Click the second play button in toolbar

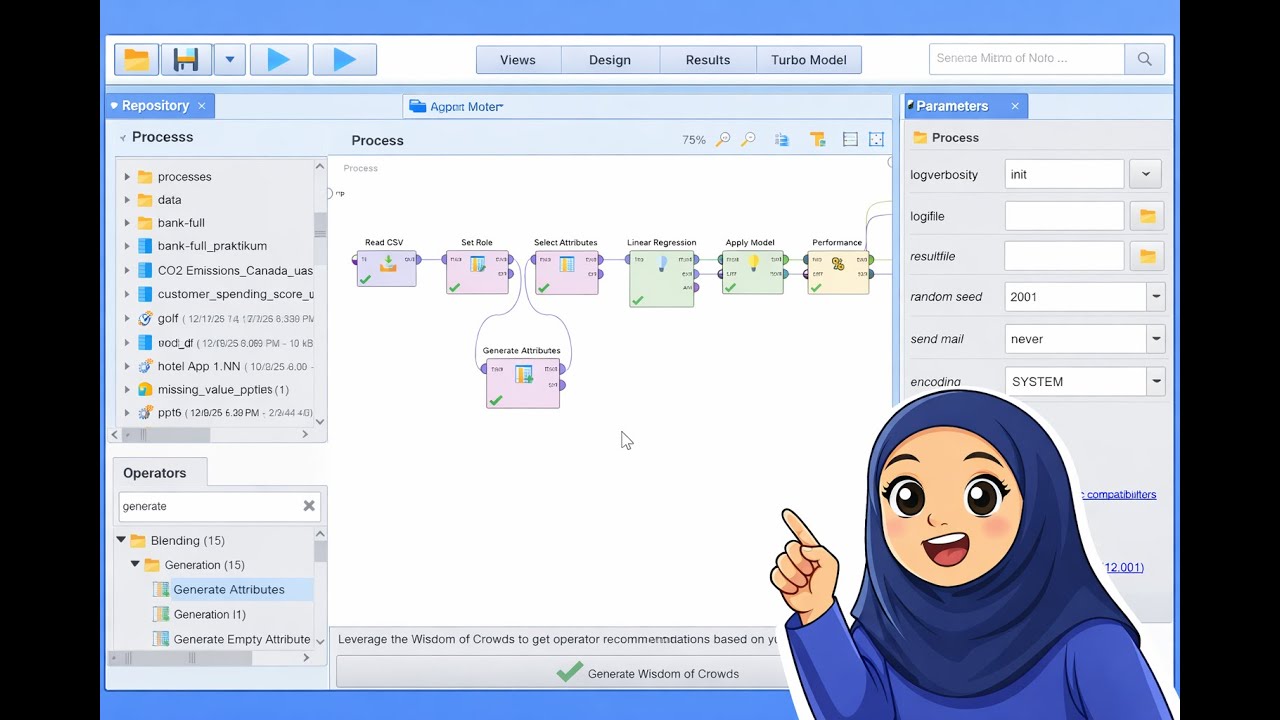point(344,60)
